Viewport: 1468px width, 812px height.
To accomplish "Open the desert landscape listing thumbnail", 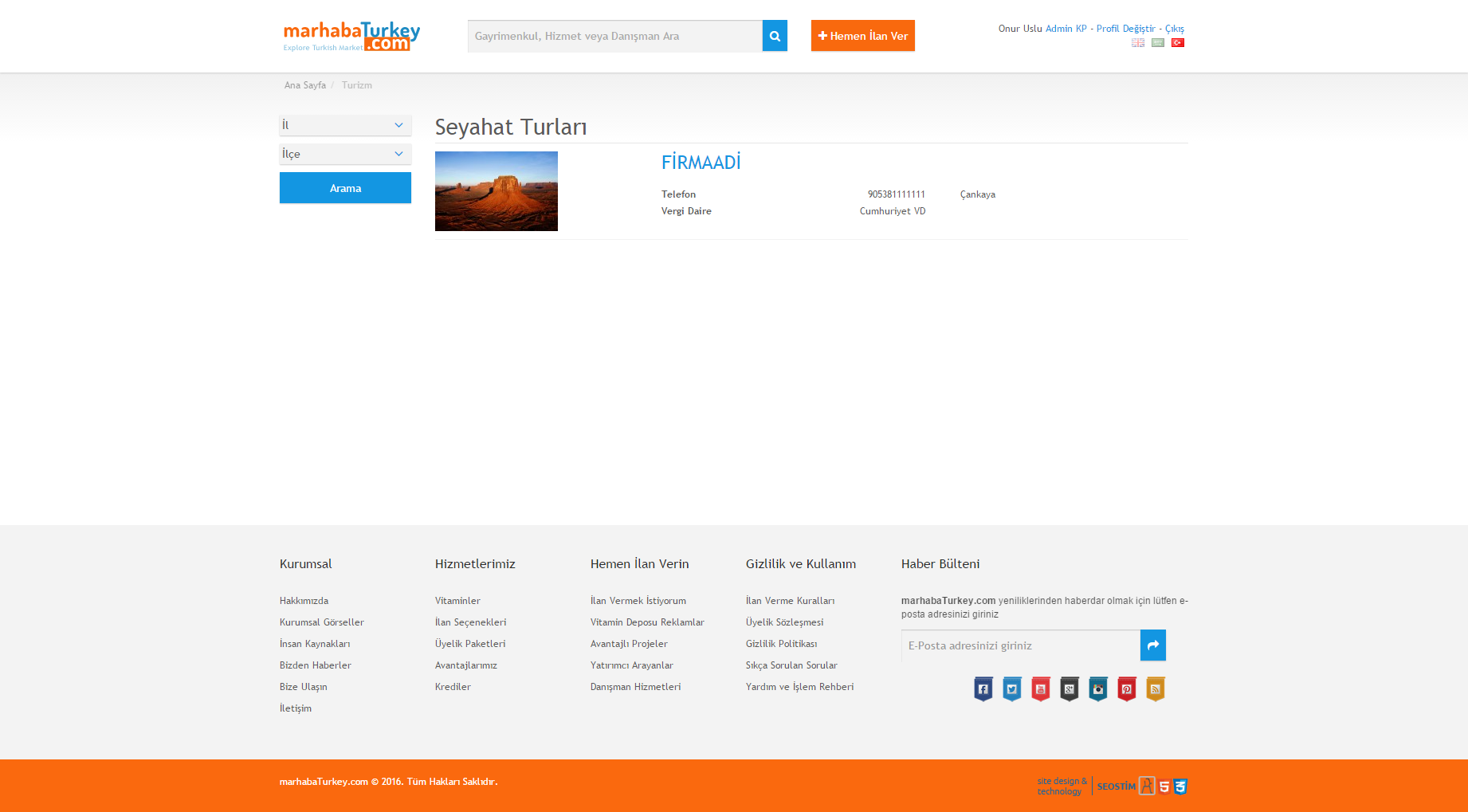I will pyautogui.click(x=496, y=191).
